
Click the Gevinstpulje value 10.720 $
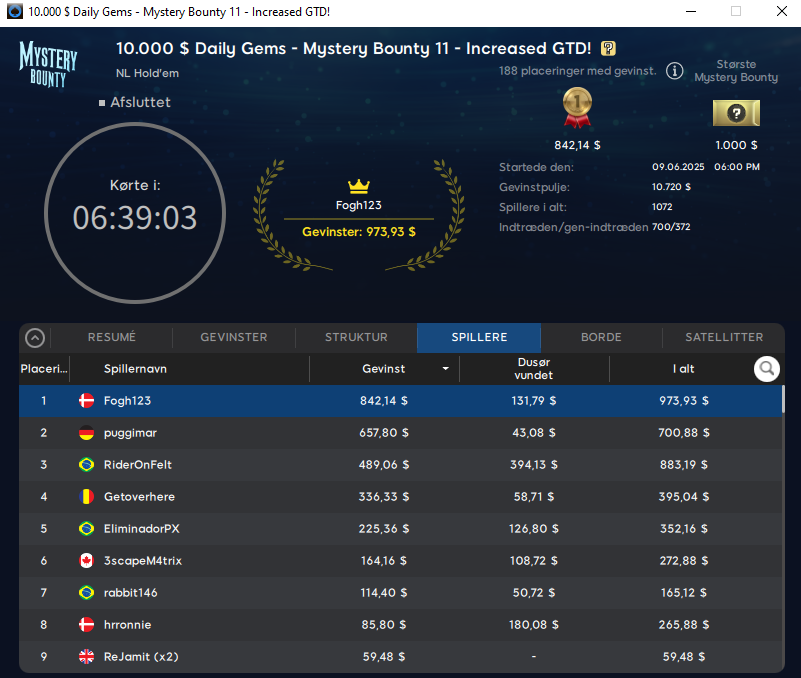pos(671,187)
